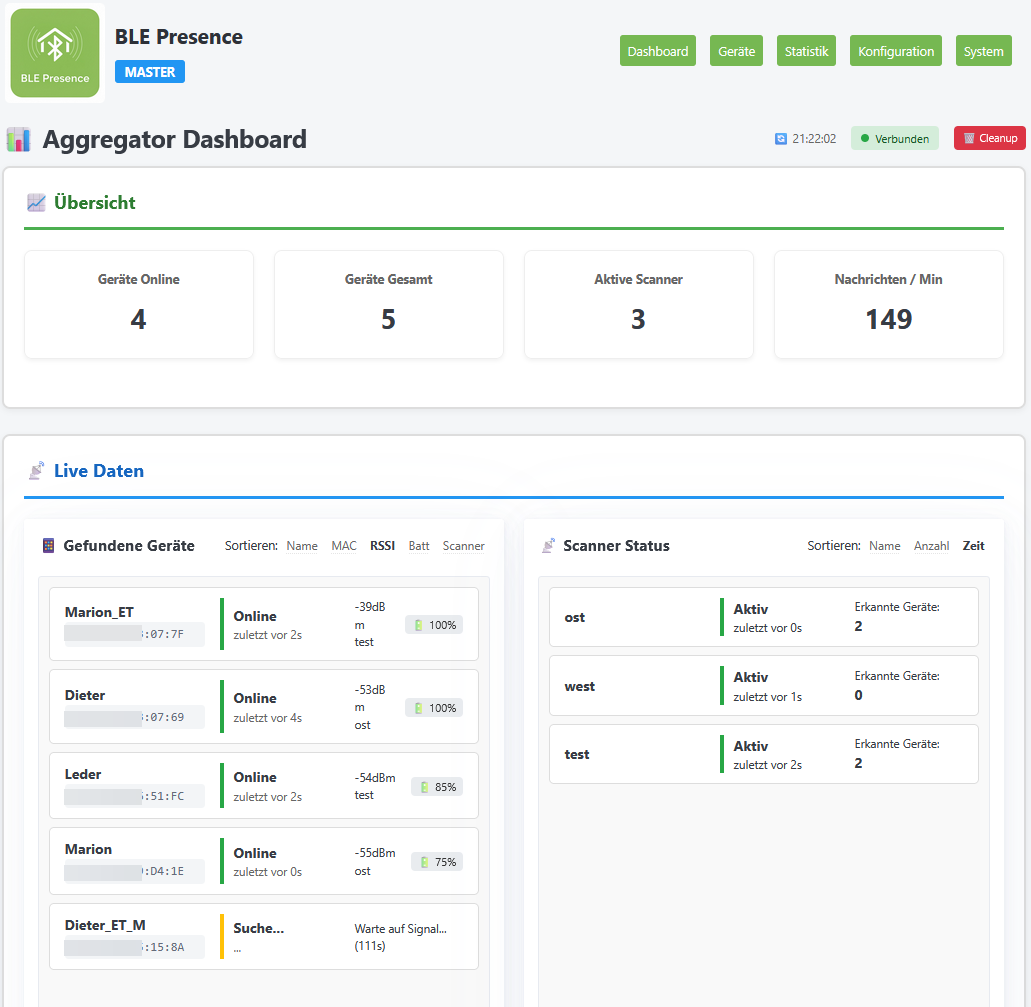Sort found devices by Batt
1031x1007 pixels.
pos(419,546)
